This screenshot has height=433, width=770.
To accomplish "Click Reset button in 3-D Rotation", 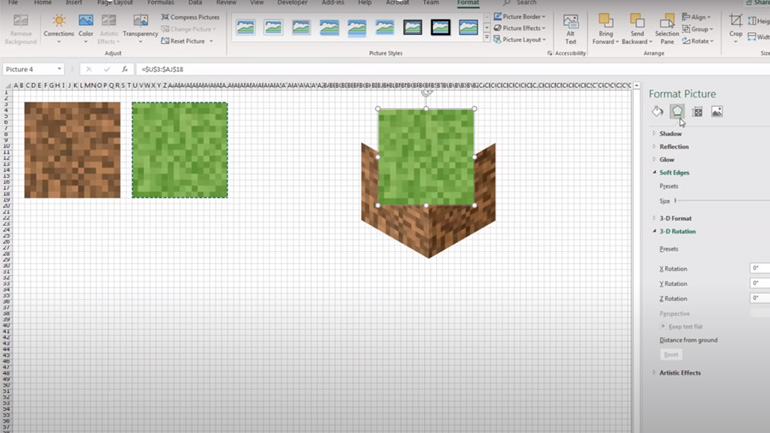I will [x=671, y=354].
